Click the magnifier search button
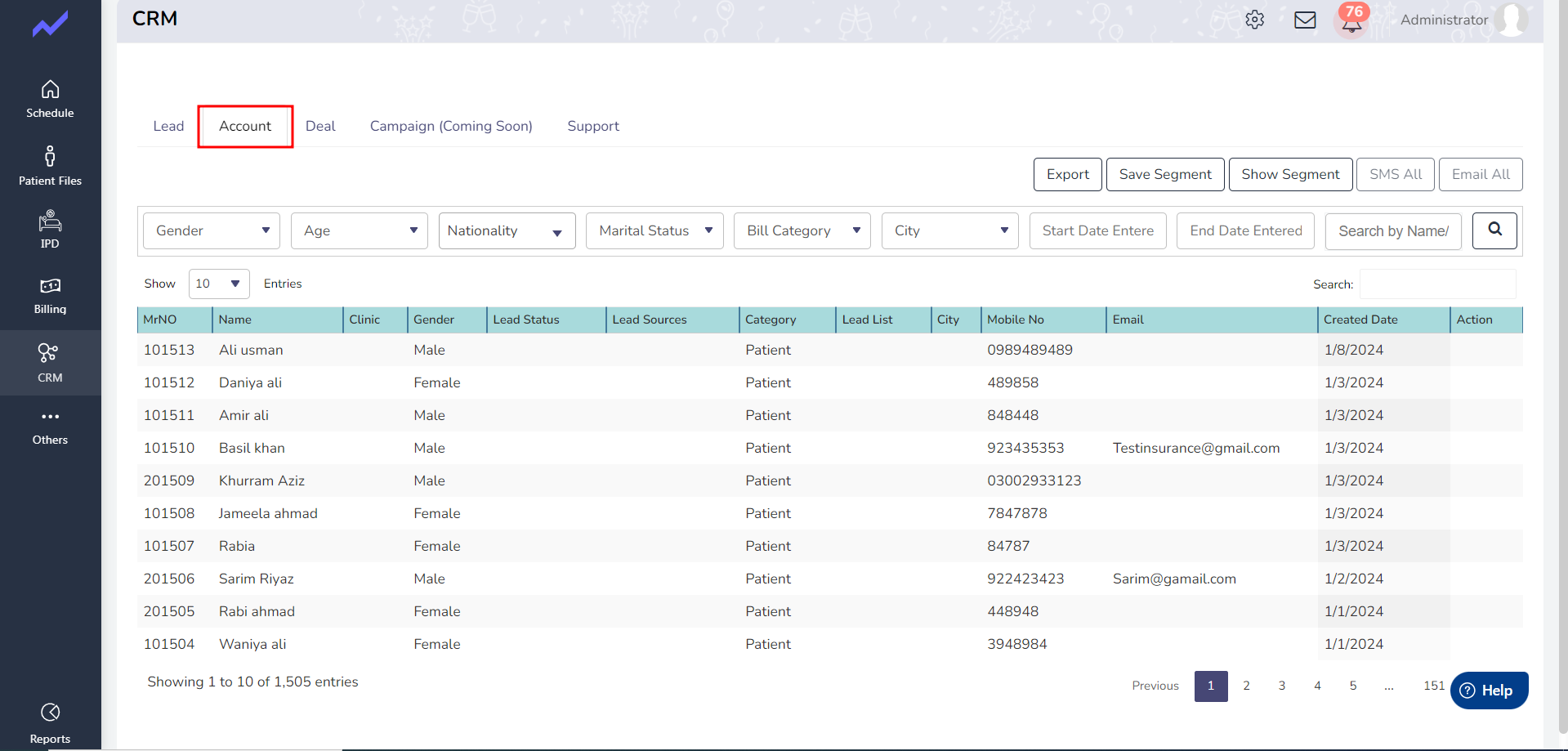The width and height of the screenshot is (1568, 751). (1494, 230)
